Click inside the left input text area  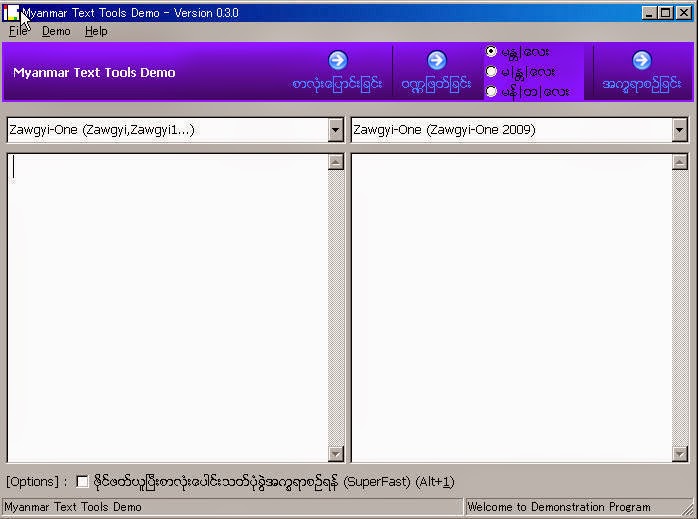(168, 308)
